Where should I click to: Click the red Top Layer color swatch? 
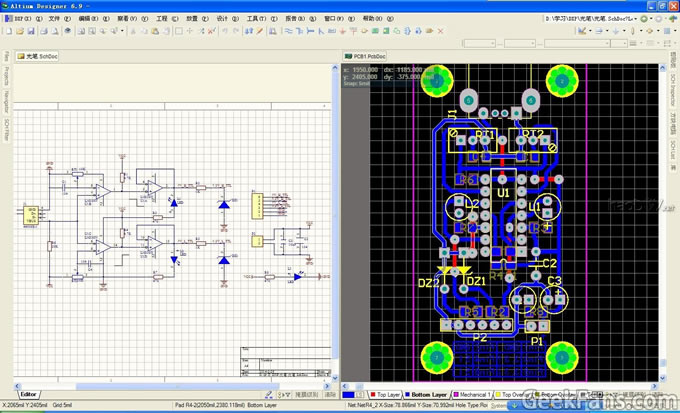point(372,395)
